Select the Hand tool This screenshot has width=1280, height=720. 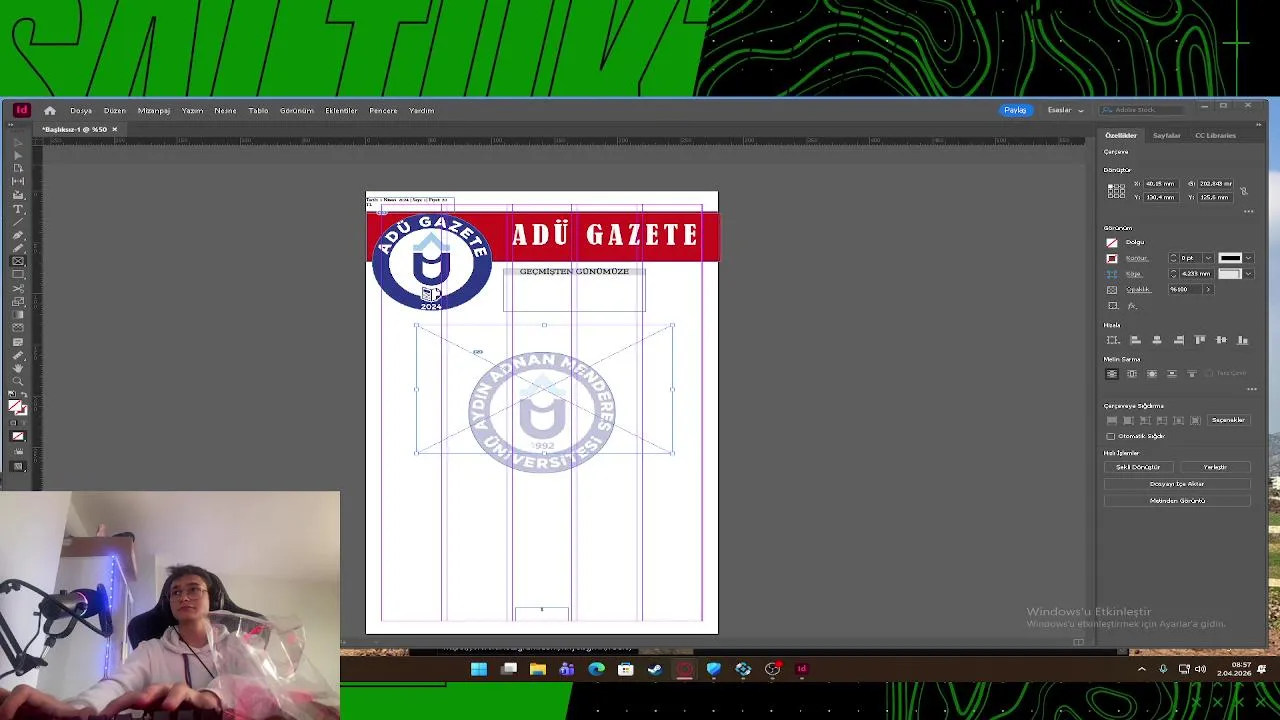pyautogui.click(x=18, y=368)
